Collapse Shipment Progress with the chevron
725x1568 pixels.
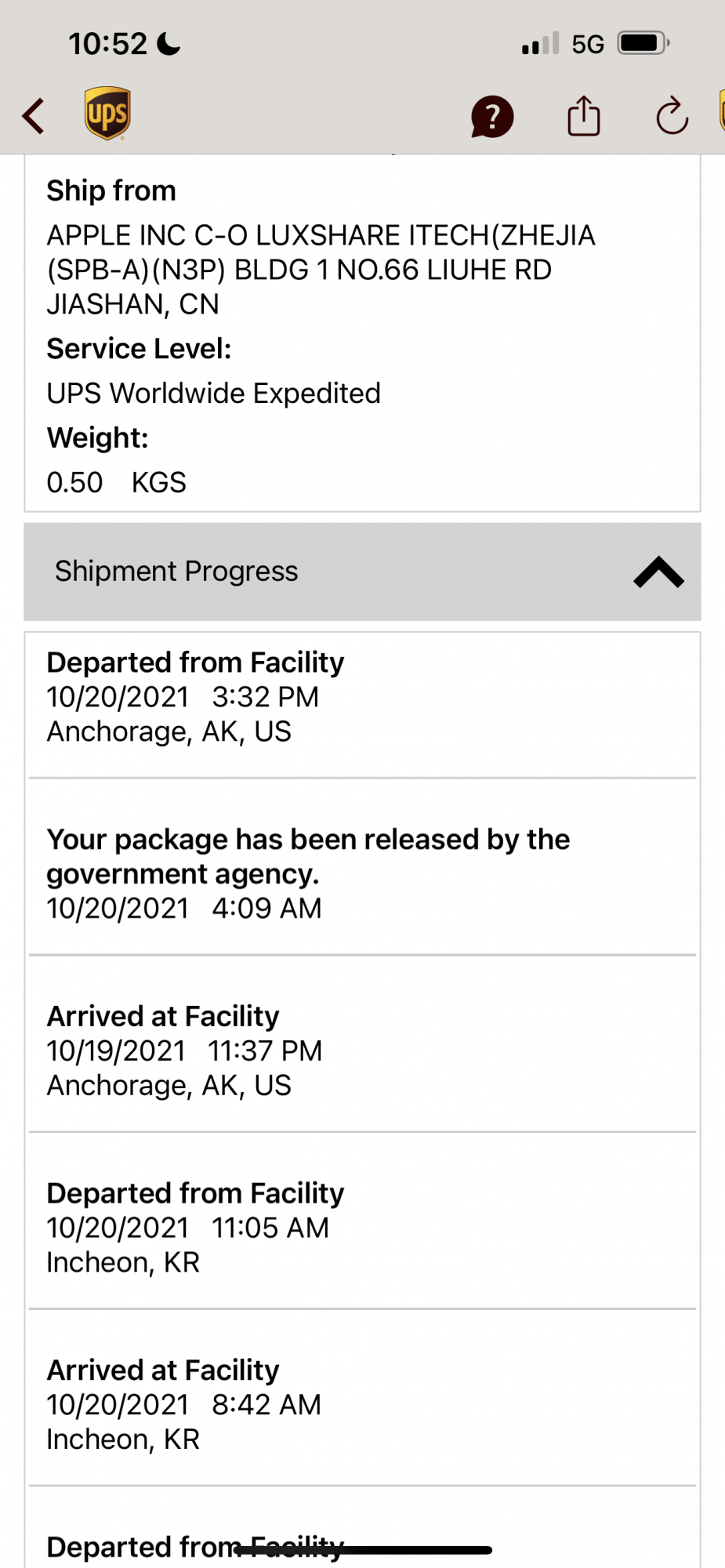(658, 572)
